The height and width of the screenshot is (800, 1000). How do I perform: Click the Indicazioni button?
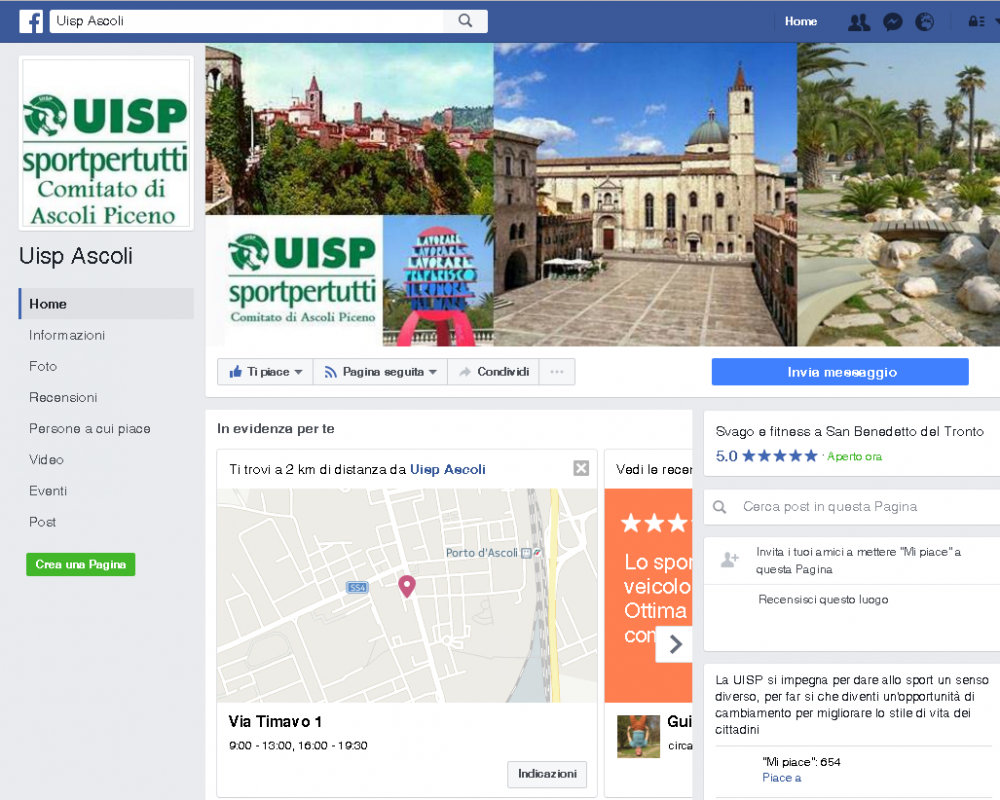click(547, 774)
